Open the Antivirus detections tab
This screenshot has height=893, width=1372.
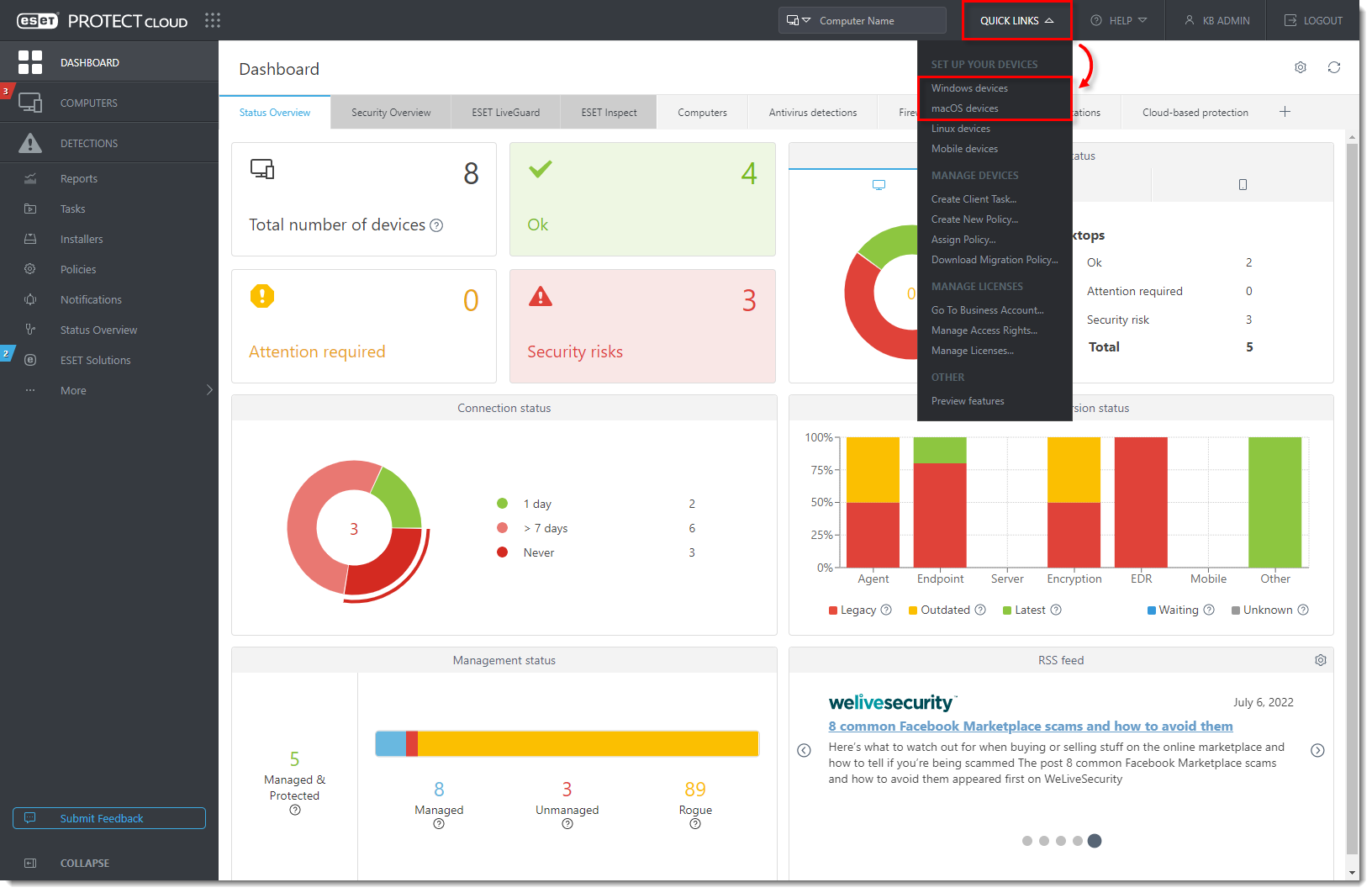tap(813, 113)
